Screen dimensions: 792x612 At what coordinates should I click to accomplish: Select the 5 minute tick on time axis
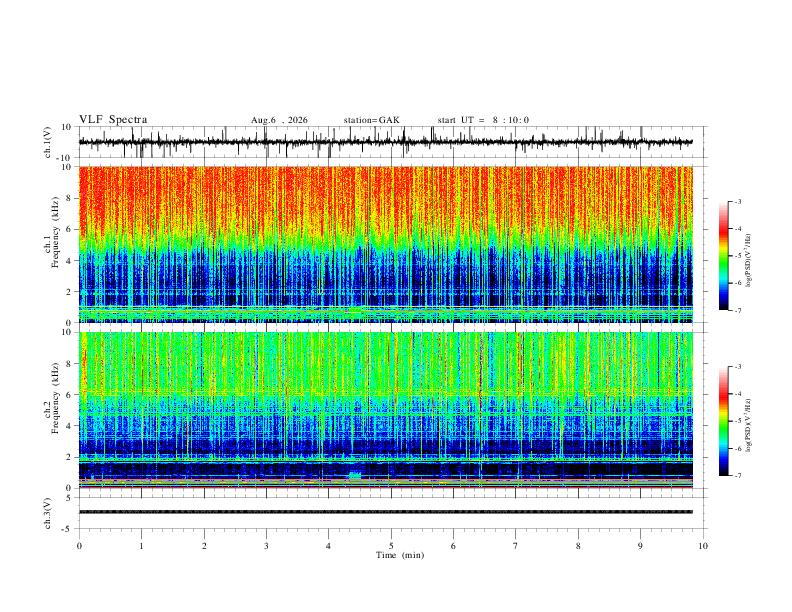click(391, 546)
